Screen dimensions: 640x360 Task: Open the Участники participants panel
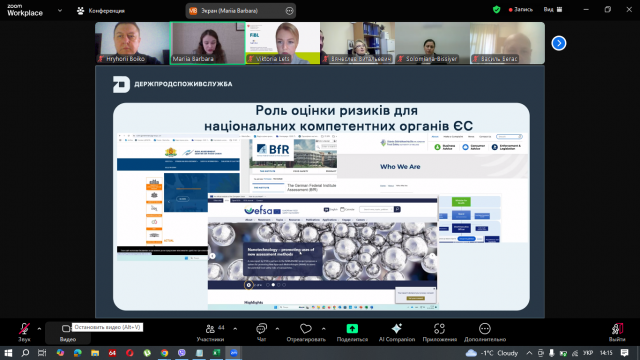211,332
